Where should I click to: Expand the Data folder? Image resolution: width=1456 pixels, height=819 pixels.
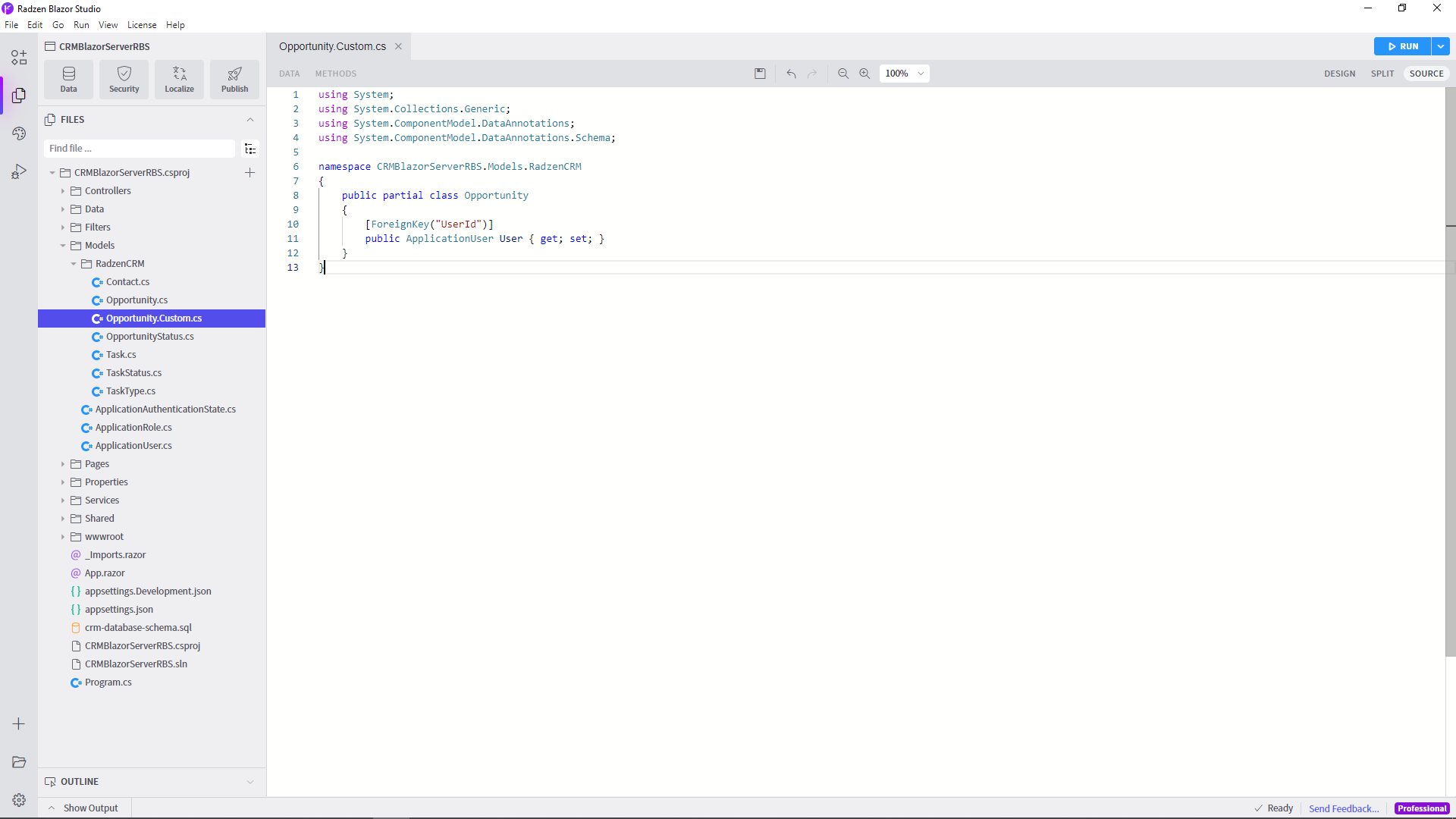click(63, 209)
